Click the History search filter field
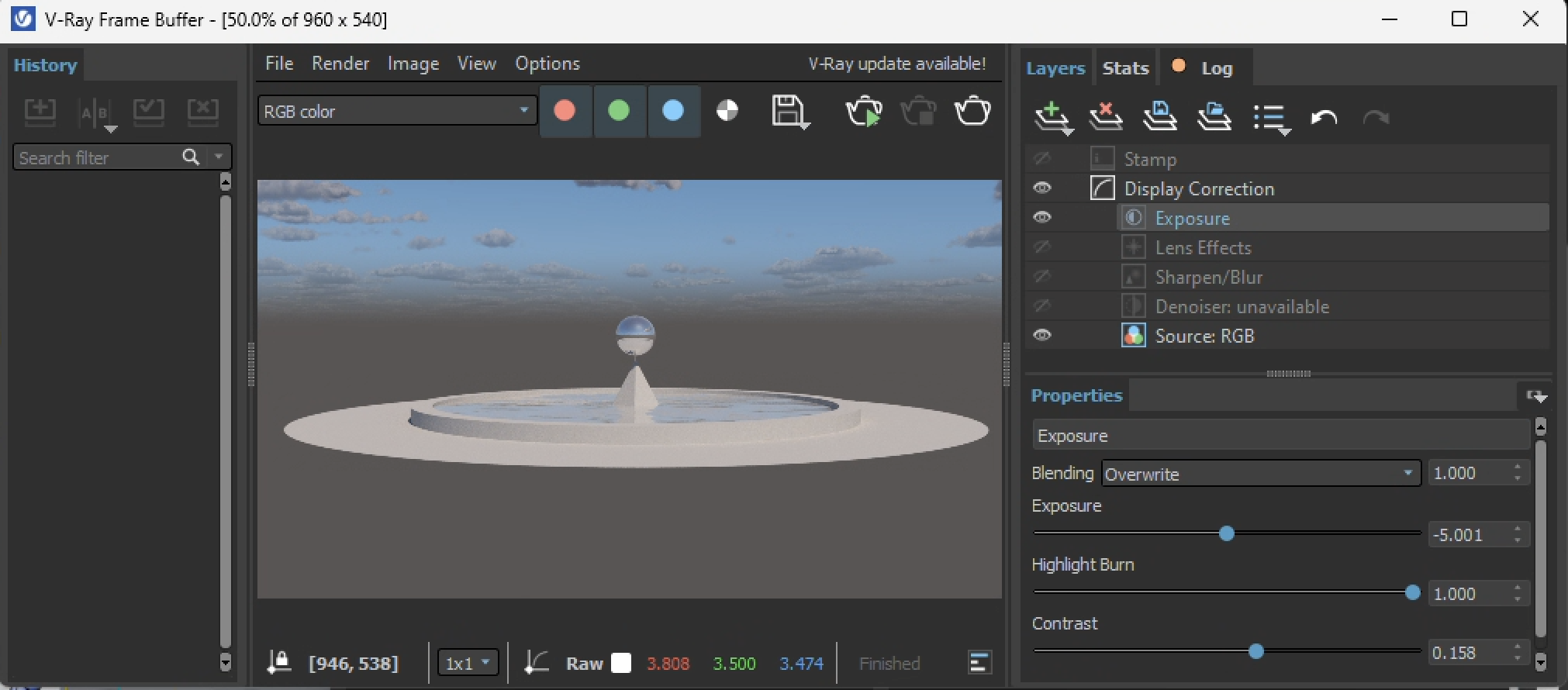Image resolution: width=1568 pixels, height=690 pixels. tap(97, 157)
